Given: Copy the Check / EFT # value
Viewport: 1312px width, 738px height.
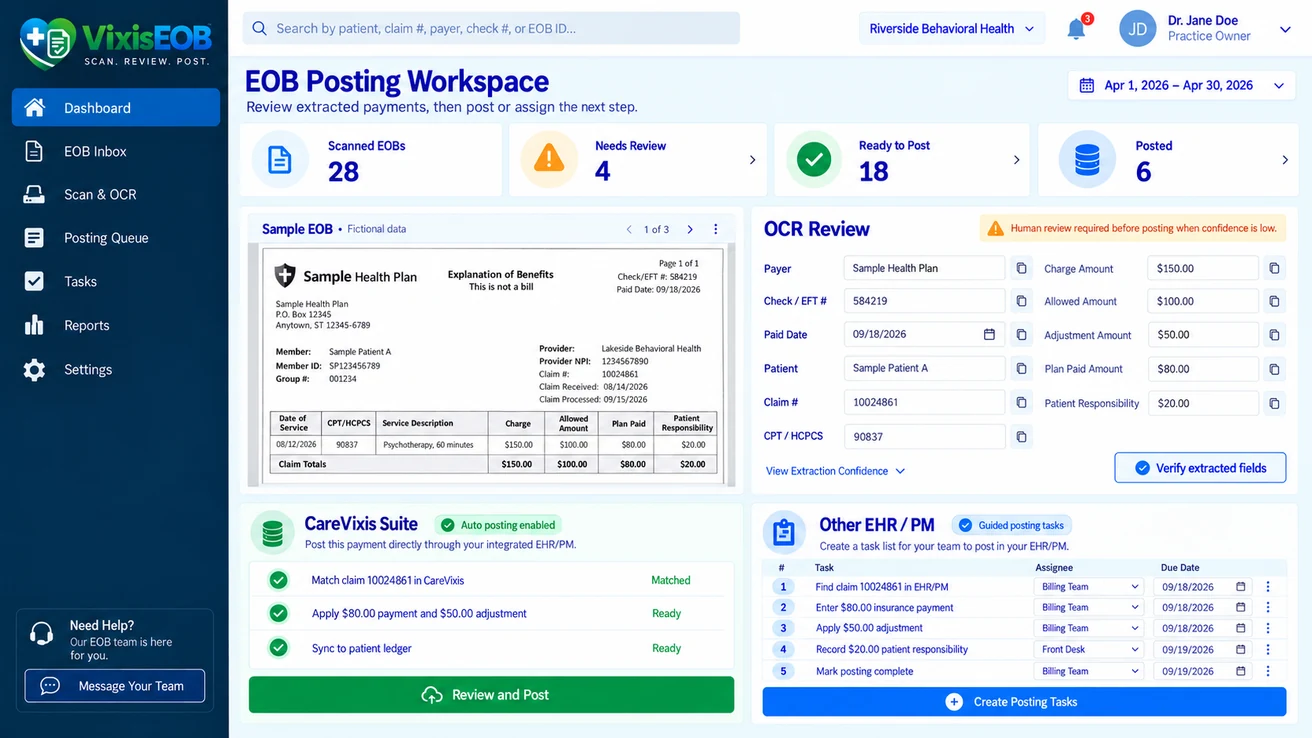Looking at the screenshot, I should pos(1021,301).
